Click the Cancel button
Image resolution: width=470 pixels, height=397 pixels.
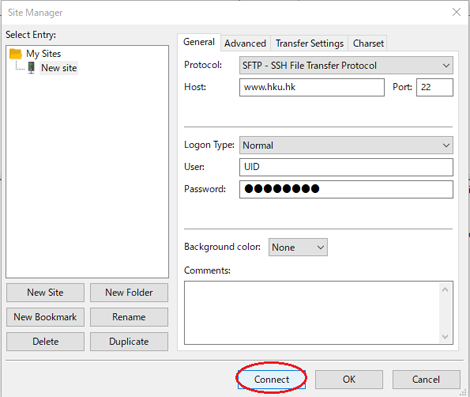pyautogui.click(x=426, y=379)
